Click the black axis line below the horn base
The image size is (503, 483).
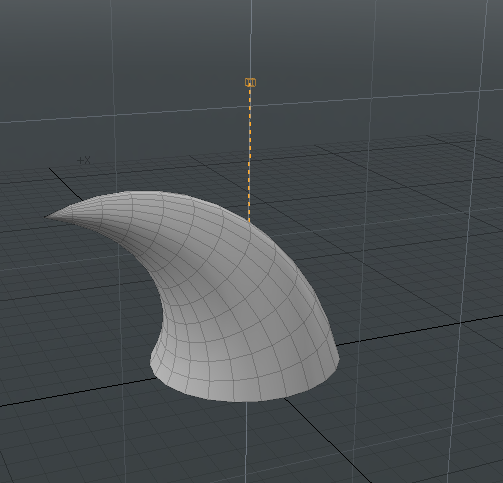[x=320, y=433]
